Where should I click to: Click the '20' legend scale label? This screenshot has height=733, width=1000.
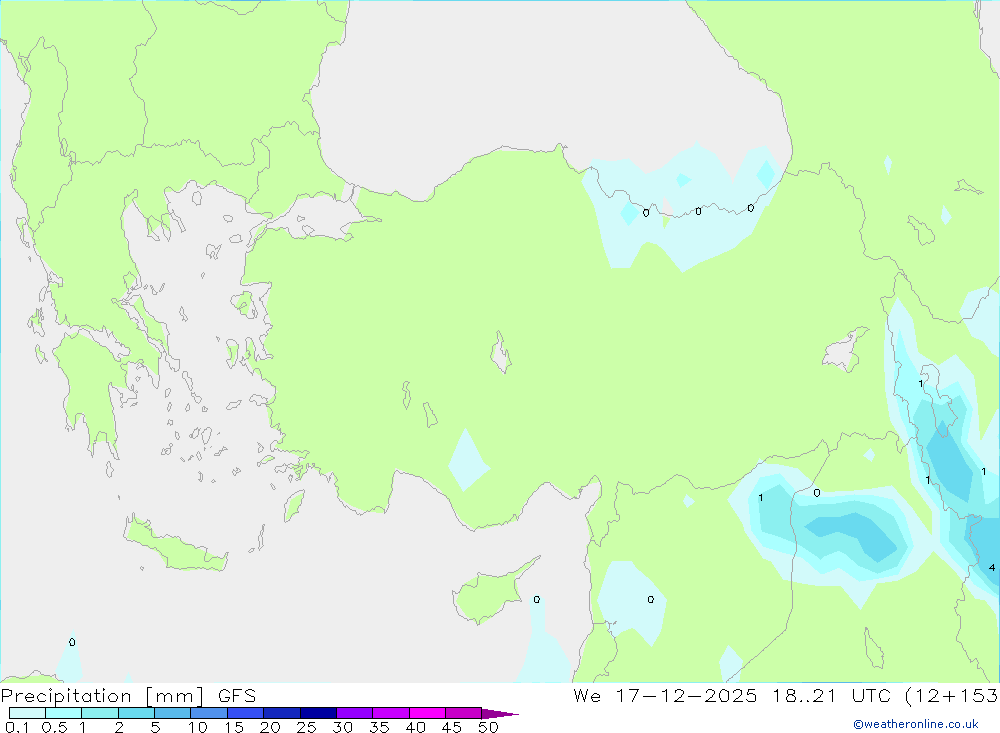(270, 727)
